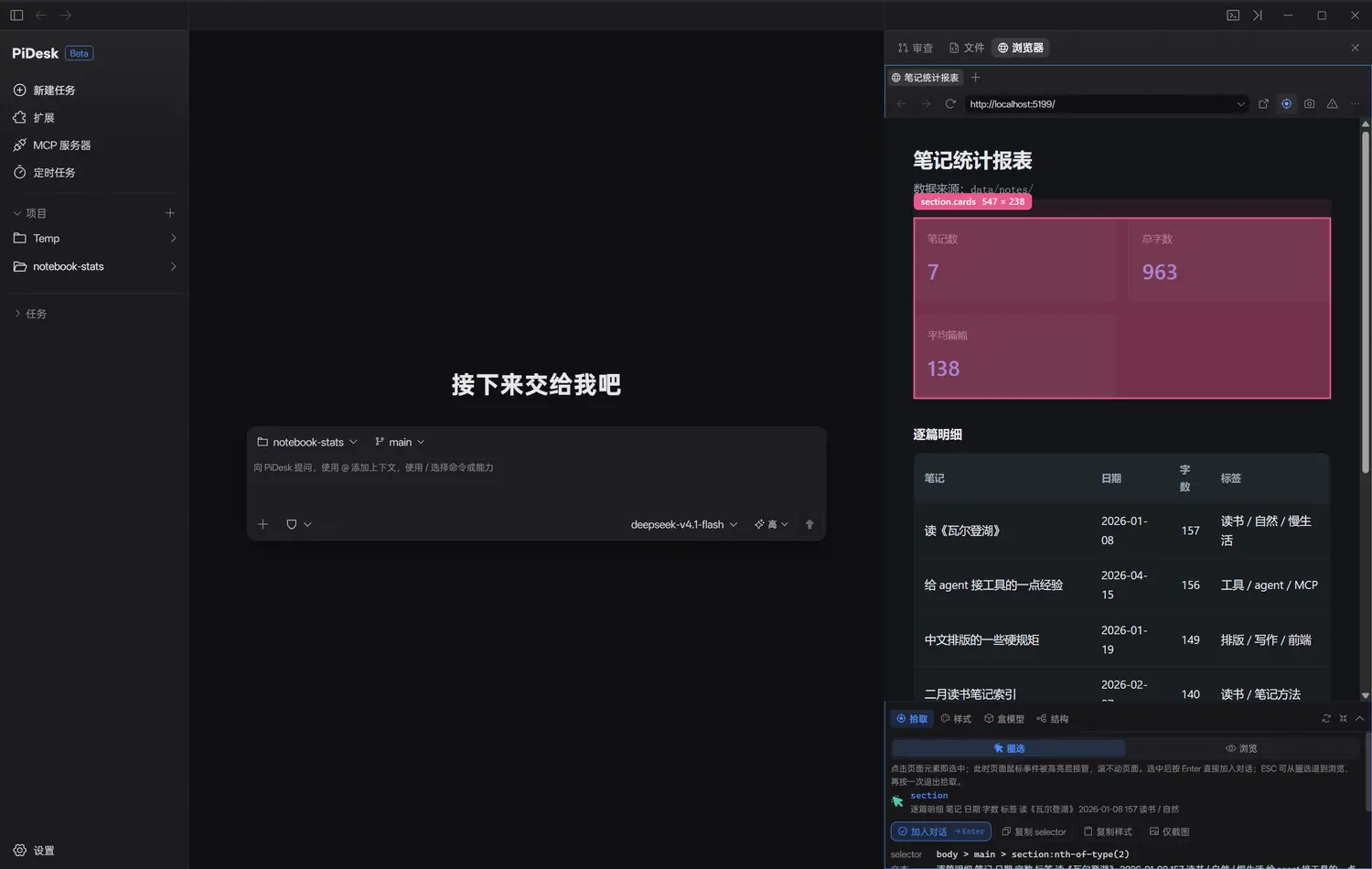Add a new project with the plus icon
1372x869 pixels.
(x=170, y=213)
